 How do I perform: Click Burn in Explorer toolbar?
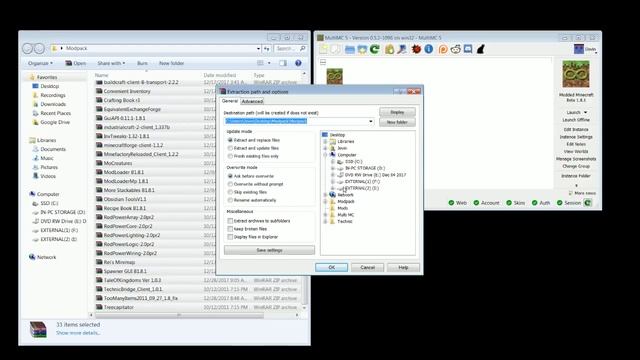pos(142,63)
